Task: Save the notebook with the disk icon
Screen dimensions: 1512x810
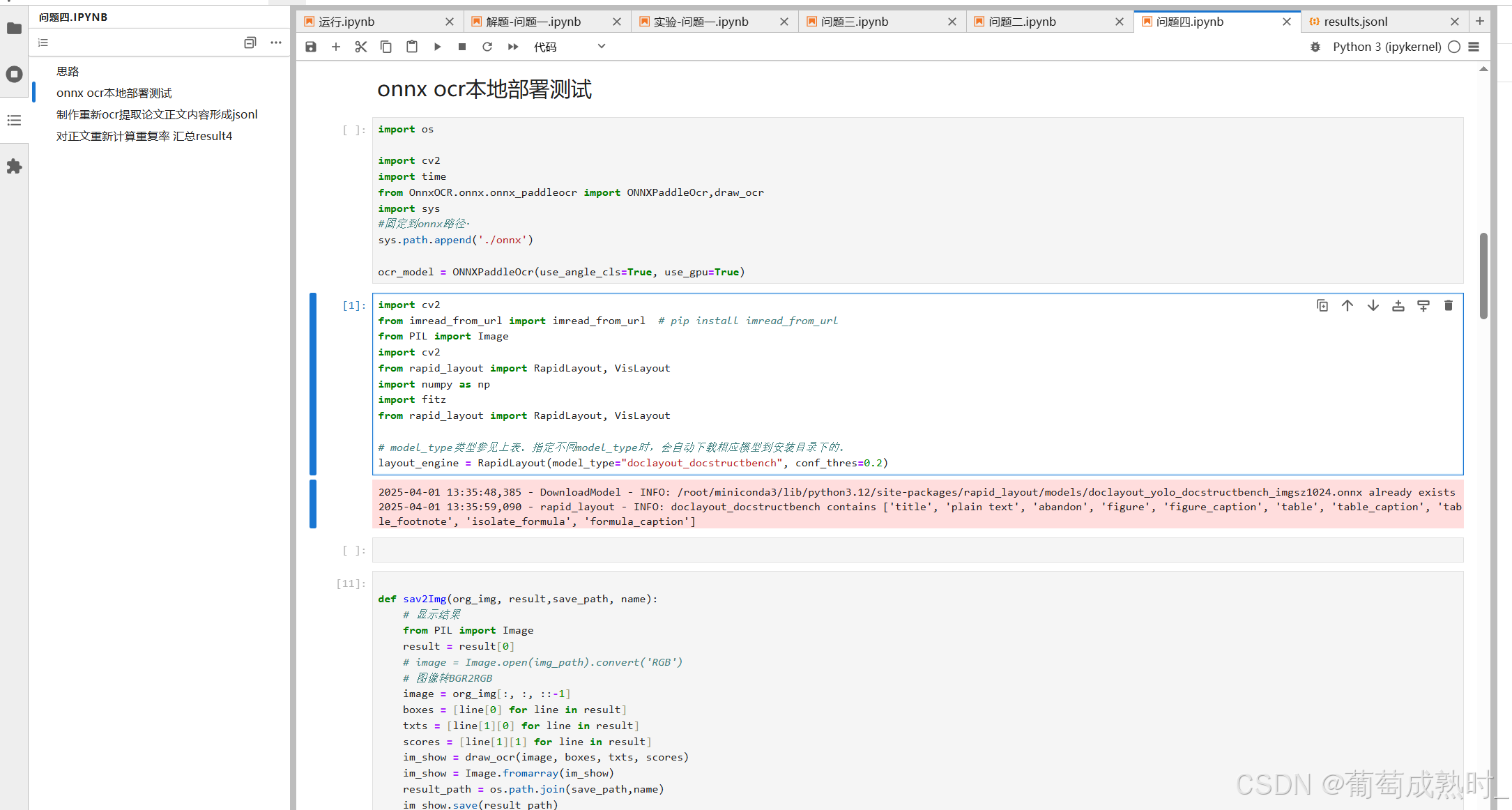Action: (311, 47)
